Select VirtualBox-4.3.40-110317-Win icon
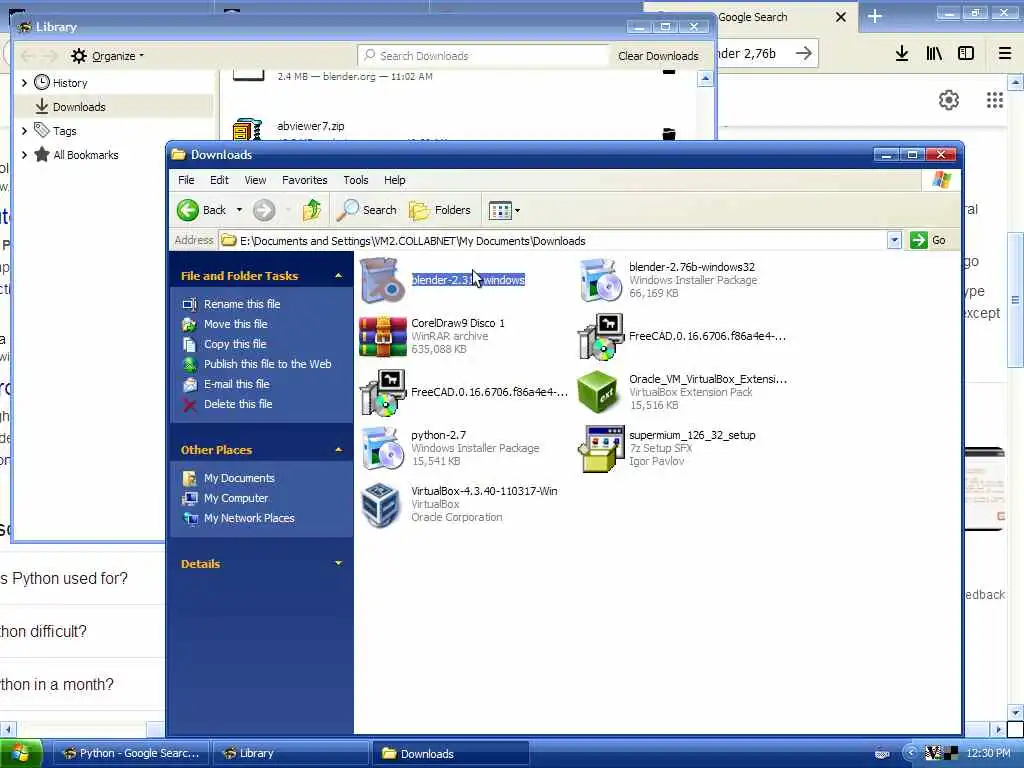 click(381, 505)
